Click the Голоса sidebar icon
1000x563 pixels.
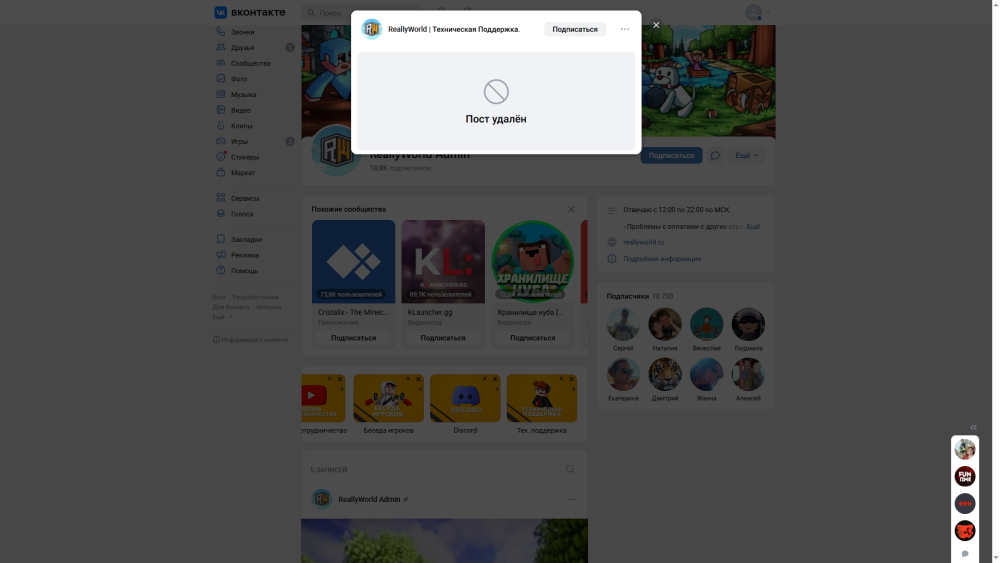point(221,214)
